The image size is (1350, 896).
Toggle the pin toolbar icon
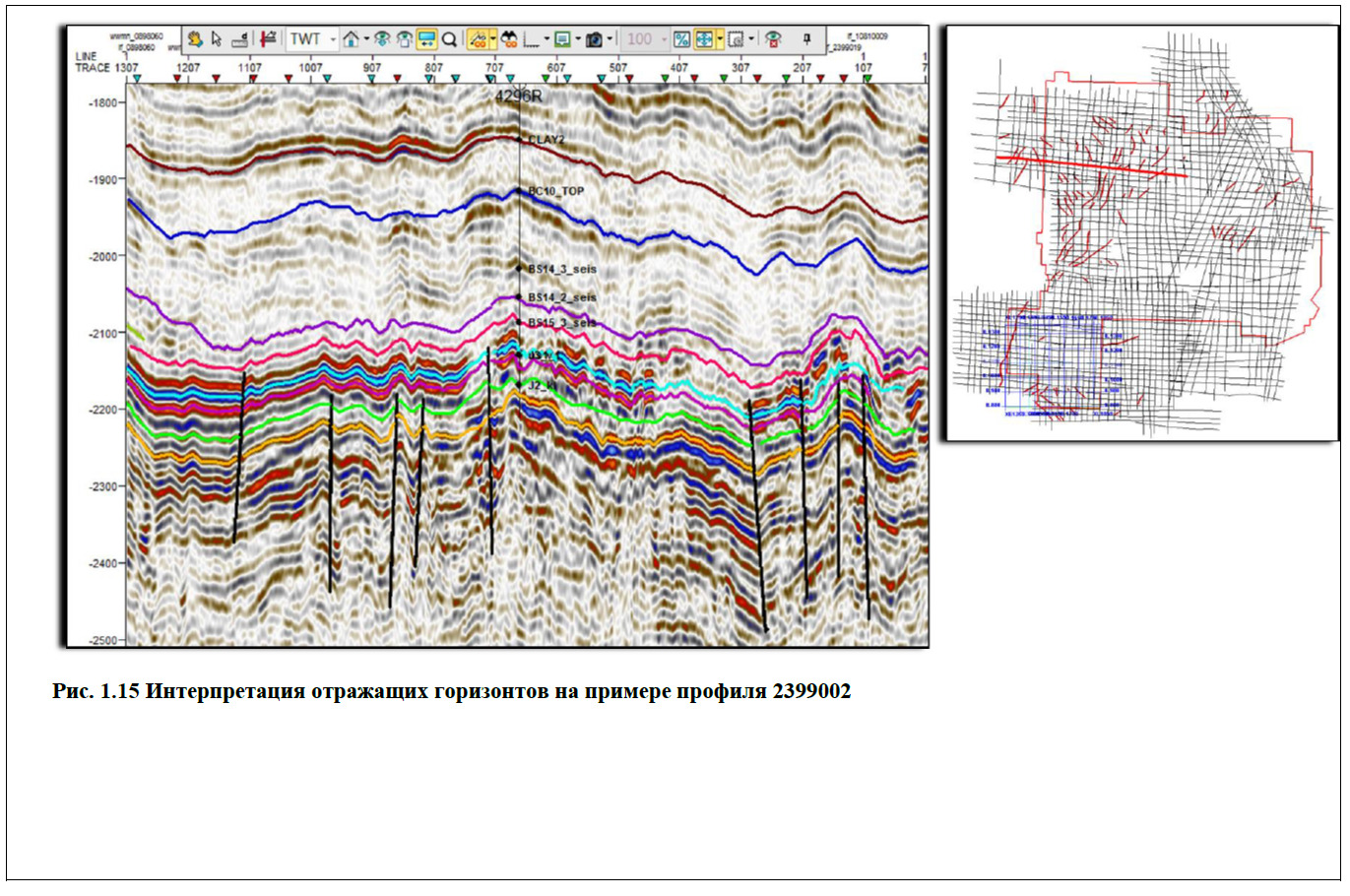point(806,39)
